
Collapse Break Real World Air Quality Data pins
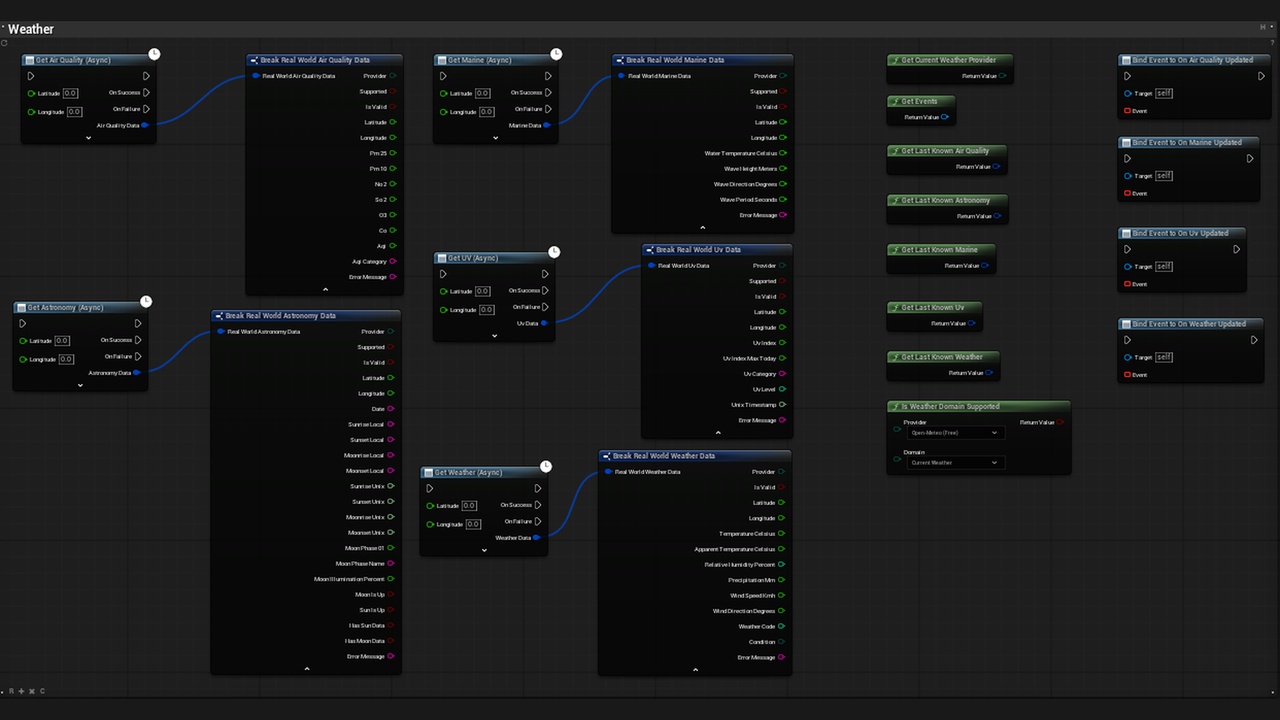(325, 289)
